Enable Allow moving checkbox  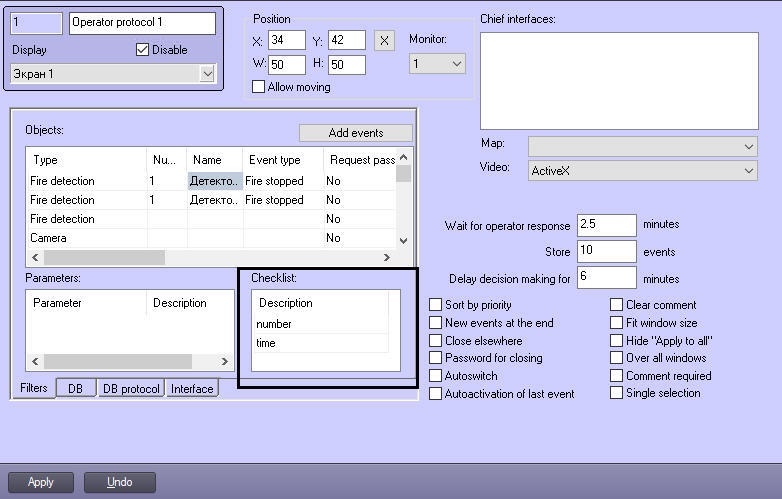click(x=259, y=87)
